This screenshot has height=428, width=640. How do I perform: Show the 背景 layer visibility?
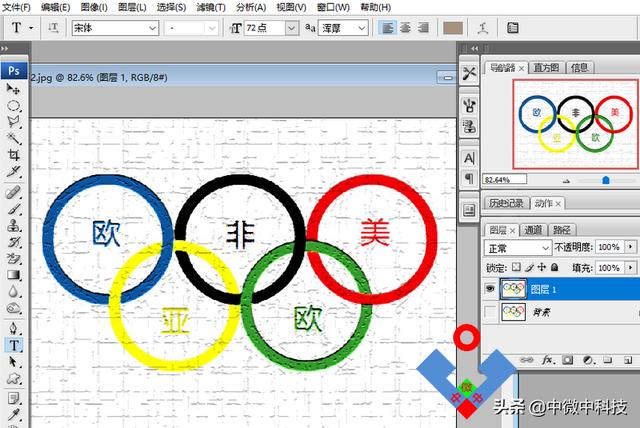click(489, 312)
